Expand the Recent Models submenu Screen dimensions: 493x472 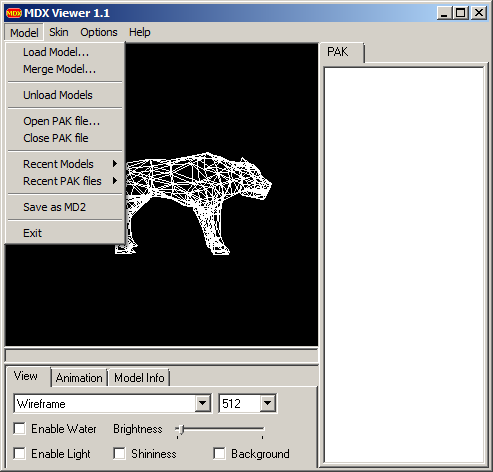click(x=65, y=164)
